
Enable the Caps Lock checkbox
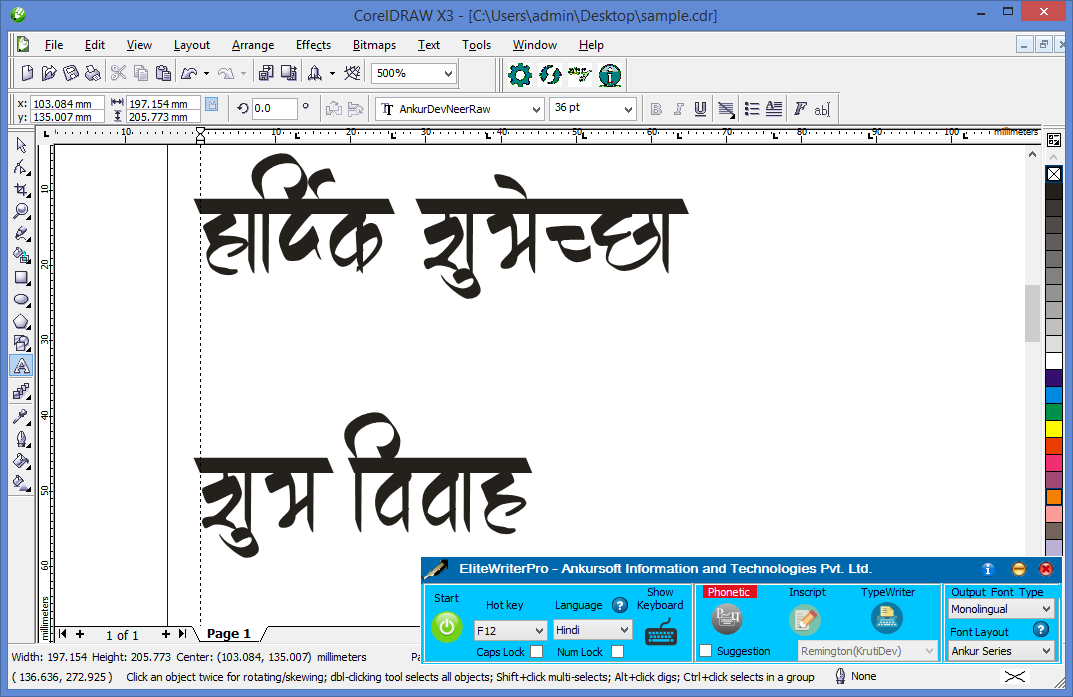coord(537,652)
